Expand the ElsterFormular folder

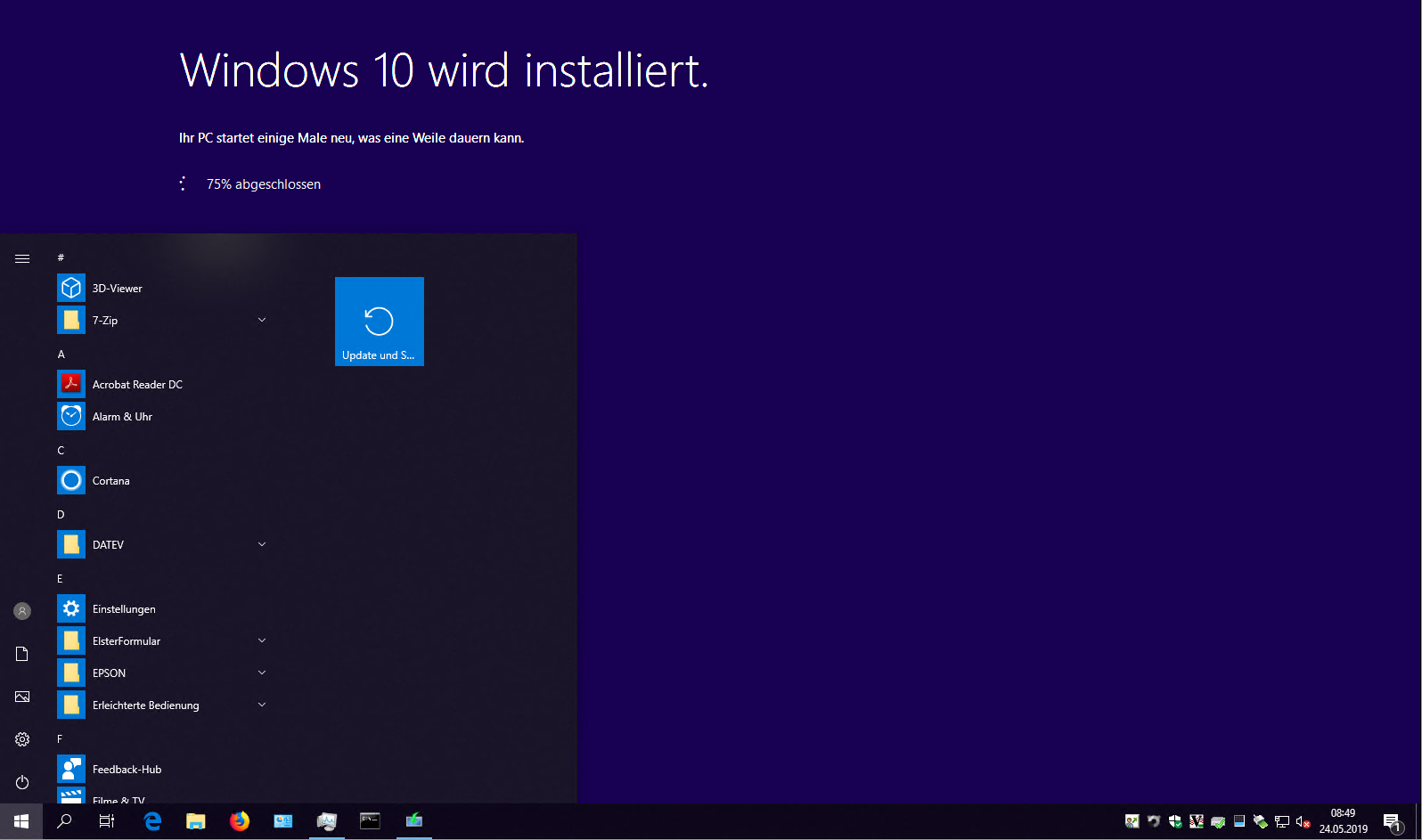coord(261,641)
